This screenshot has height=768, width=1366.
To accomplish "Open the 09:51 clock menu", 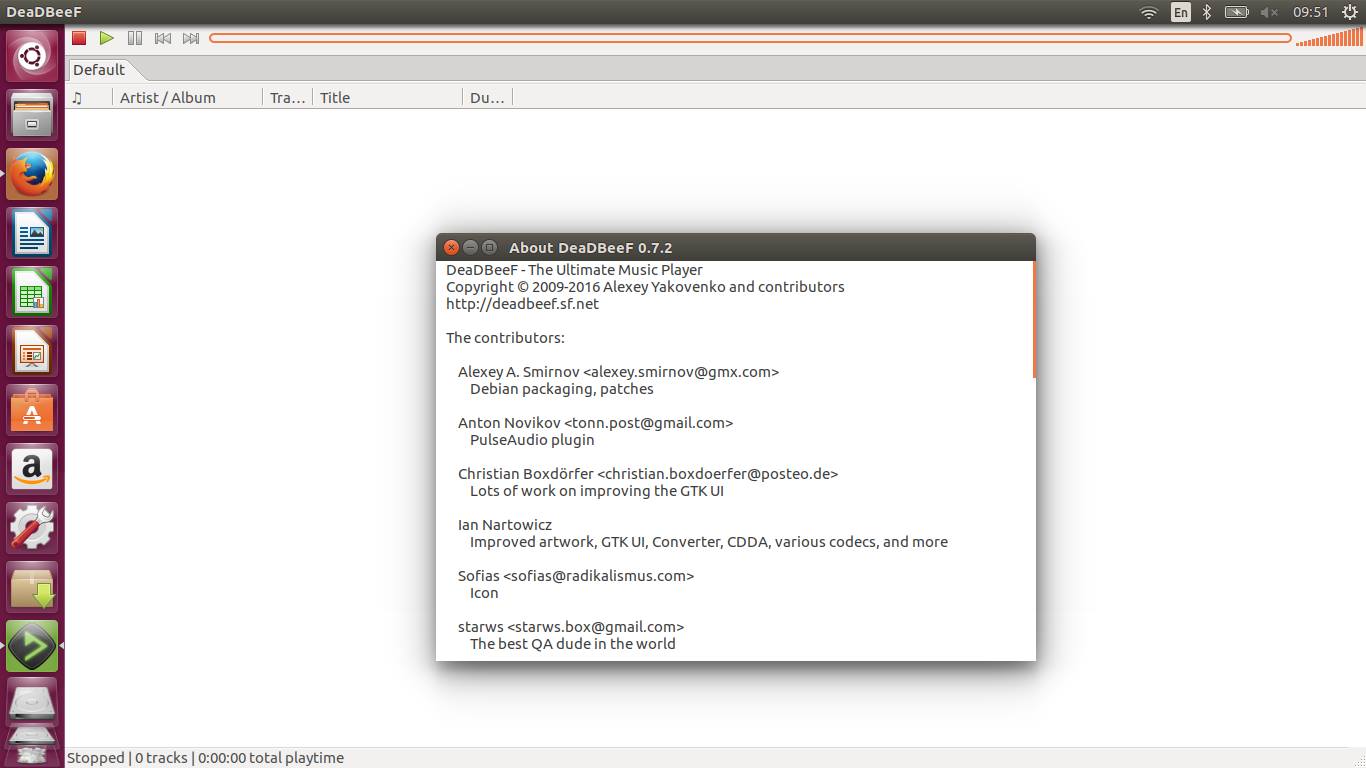I will [1310, 12].
